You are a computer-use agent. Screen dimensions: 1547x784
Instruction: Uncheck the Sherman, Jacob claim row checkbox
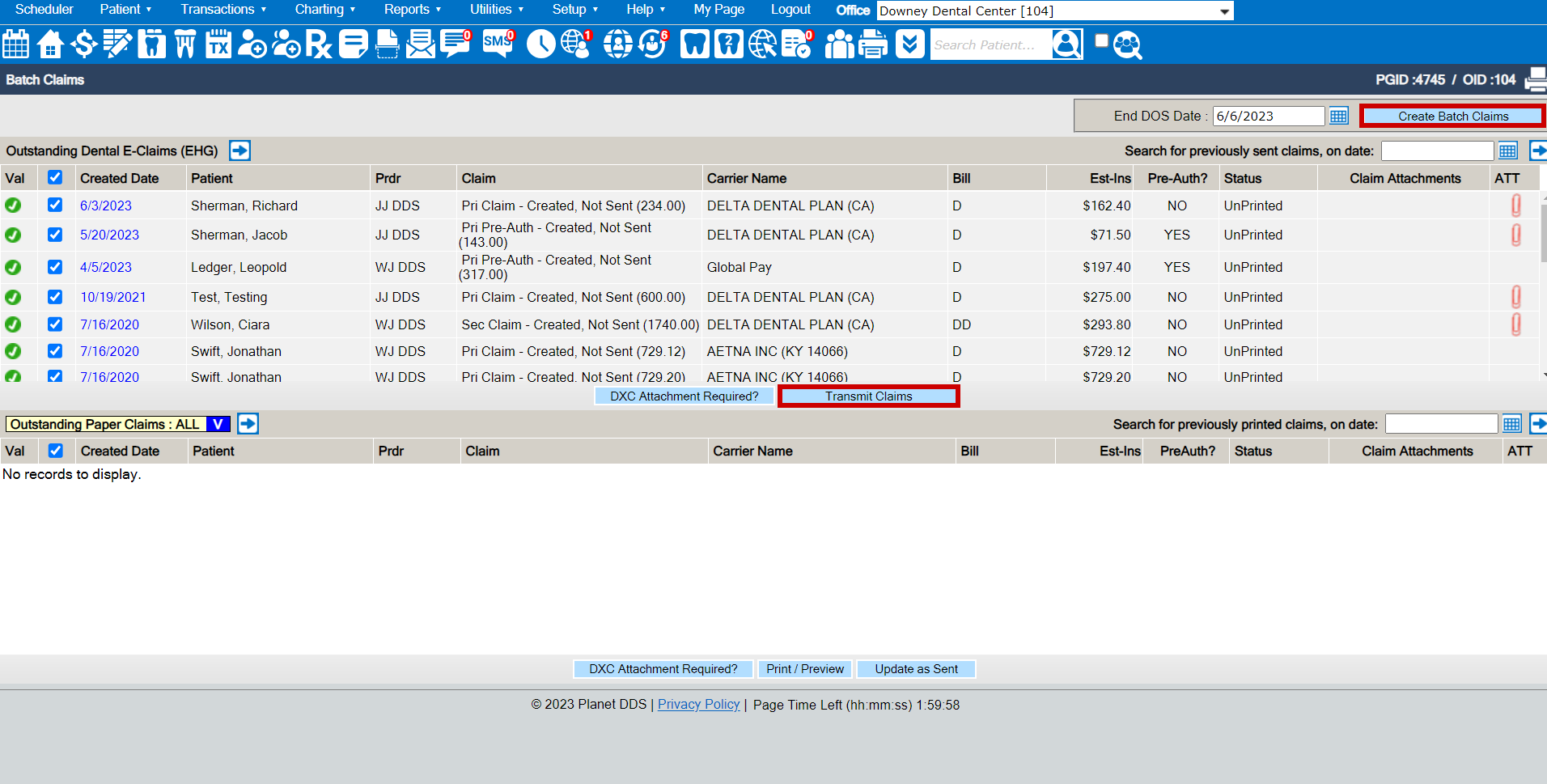point(55,235)
